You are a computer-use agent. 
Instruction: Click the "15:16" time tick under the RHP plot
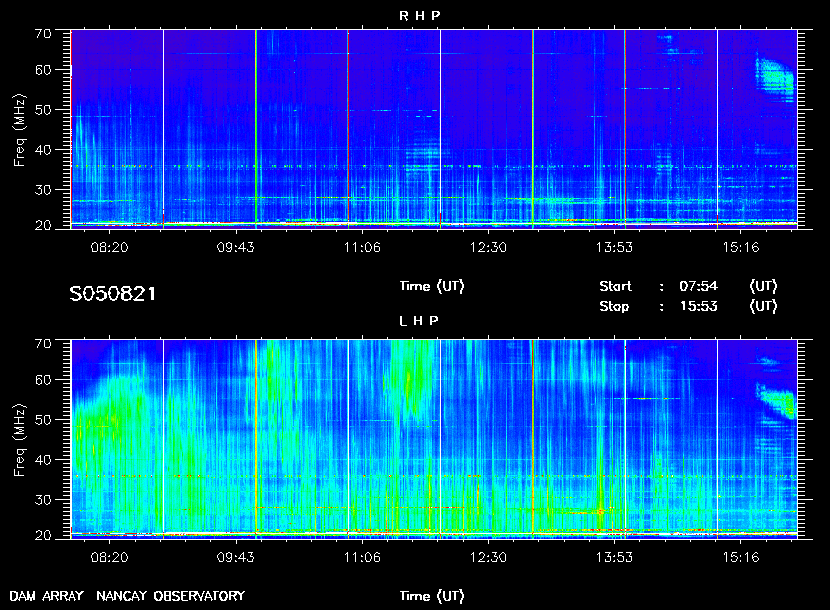(741, 247)
